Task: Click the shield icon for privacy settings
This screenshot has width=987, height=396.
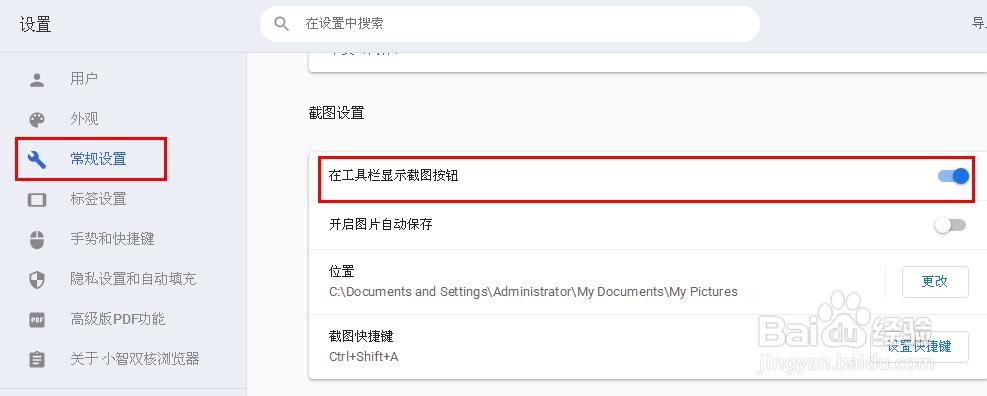Action: point(37,280)
